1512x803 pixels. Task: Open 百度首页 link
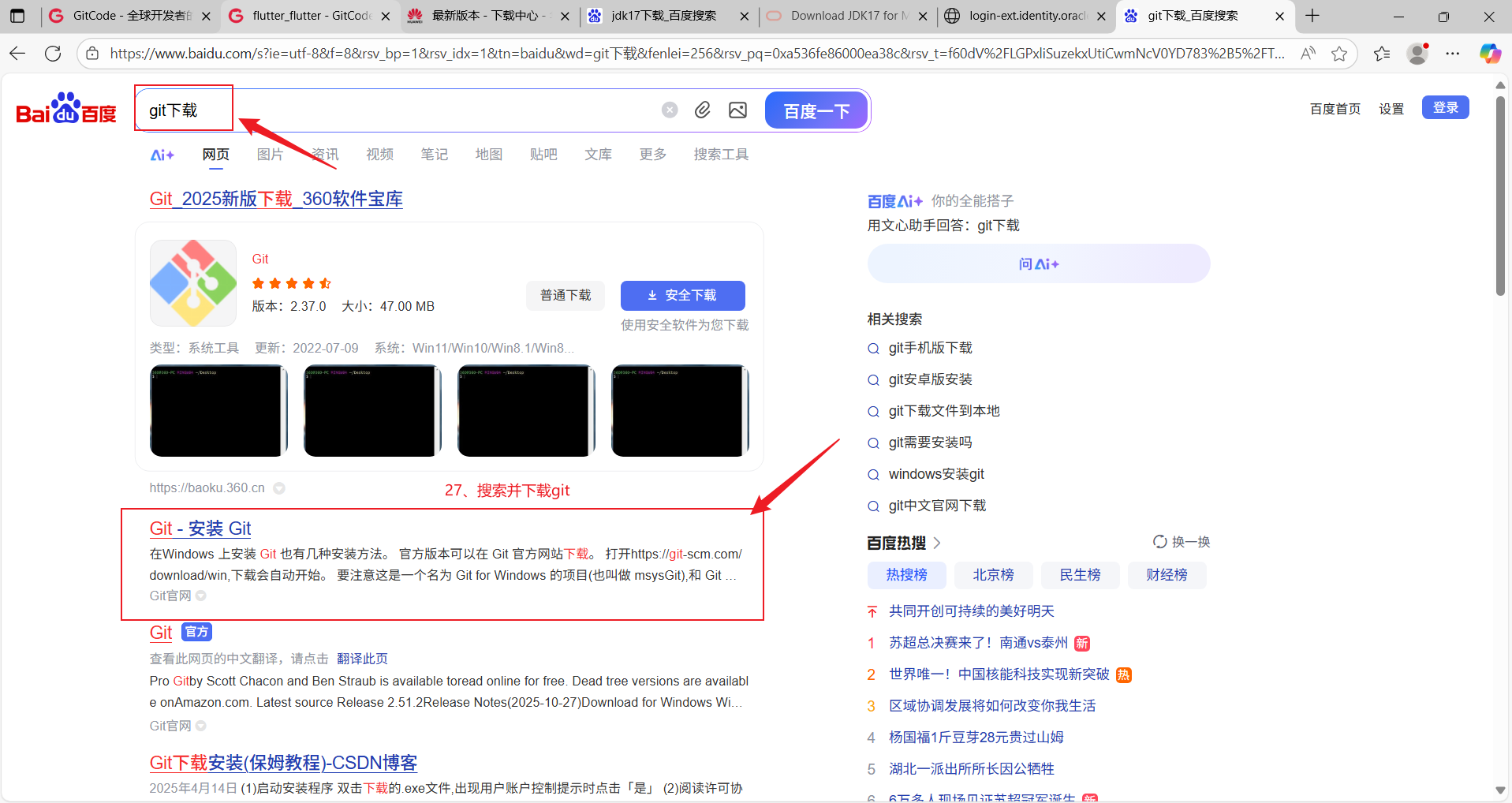[1335, 109]
